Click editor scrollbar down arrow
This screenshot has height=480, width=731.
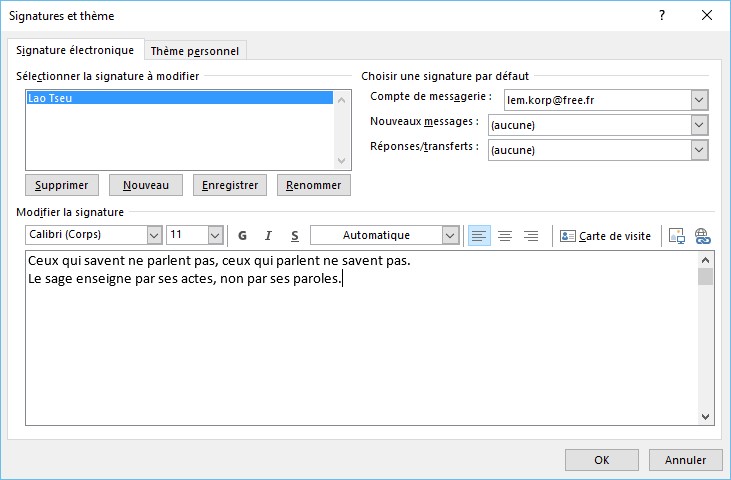tap(705, 417)
